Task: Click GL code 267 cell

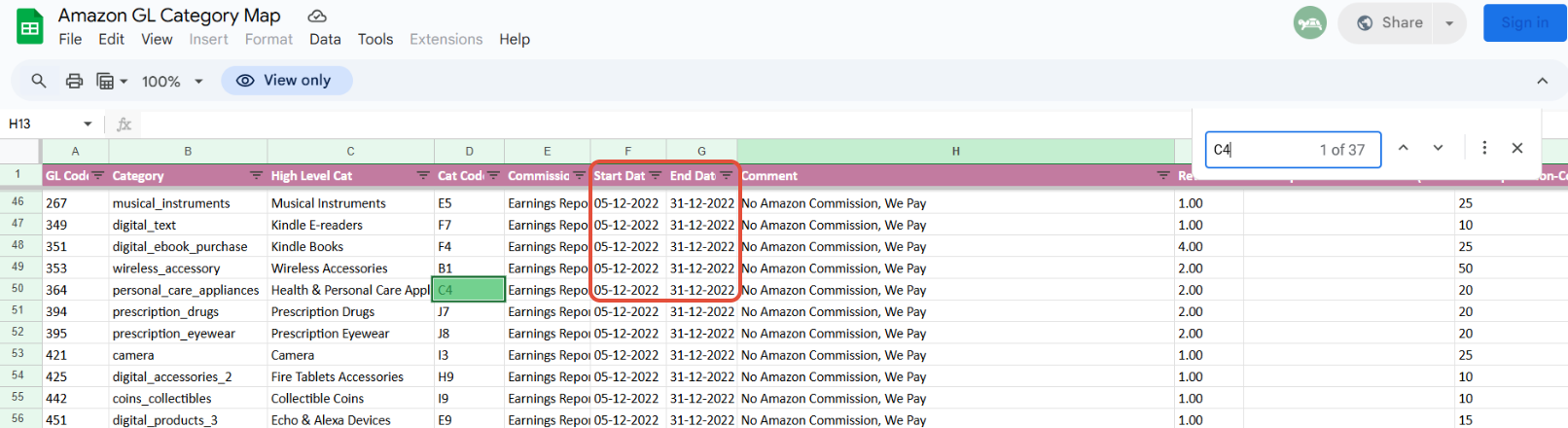Action: point(75,203)
